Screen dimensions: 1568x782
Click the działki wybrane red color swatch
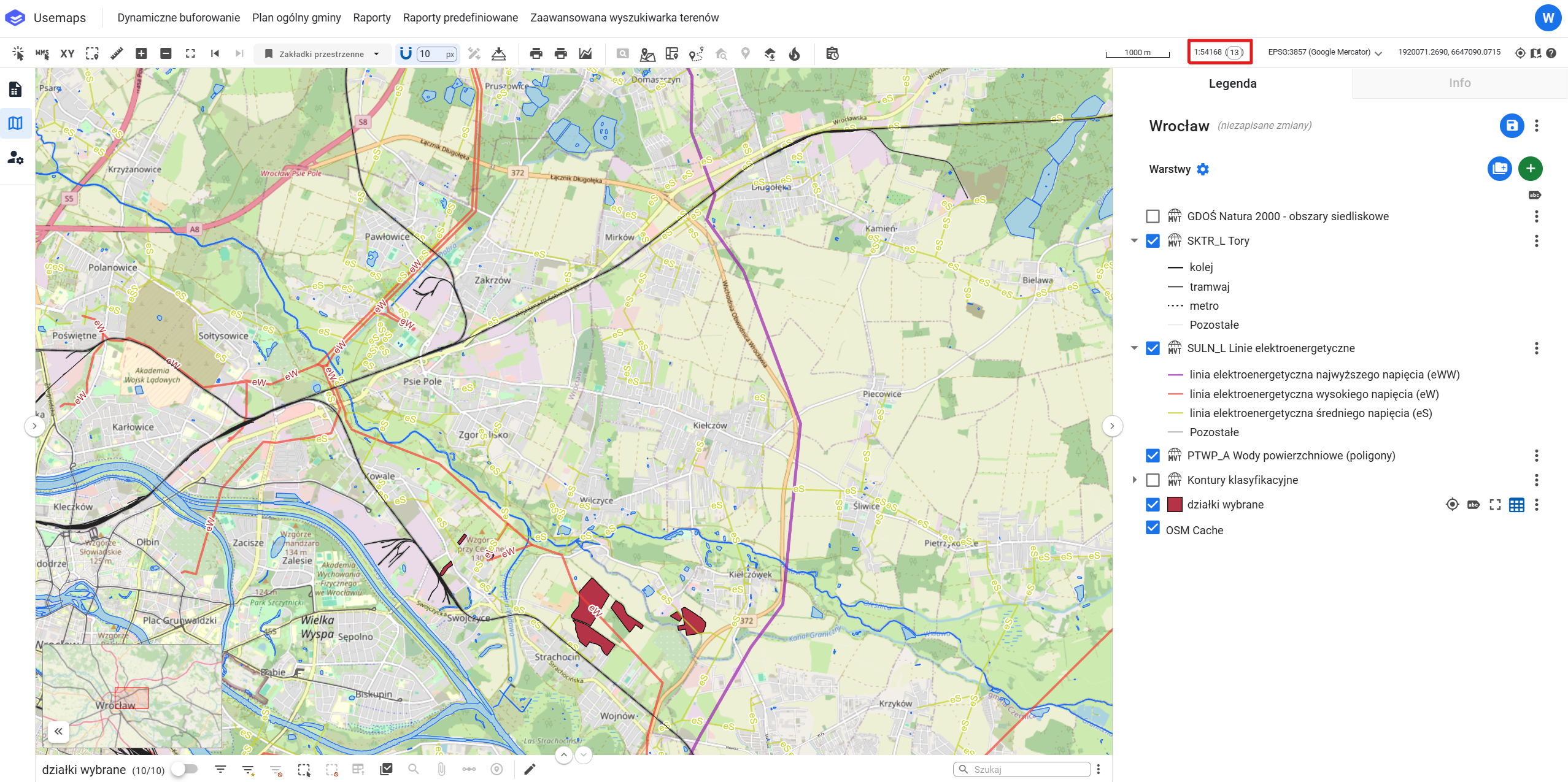tap(1175, 505)
